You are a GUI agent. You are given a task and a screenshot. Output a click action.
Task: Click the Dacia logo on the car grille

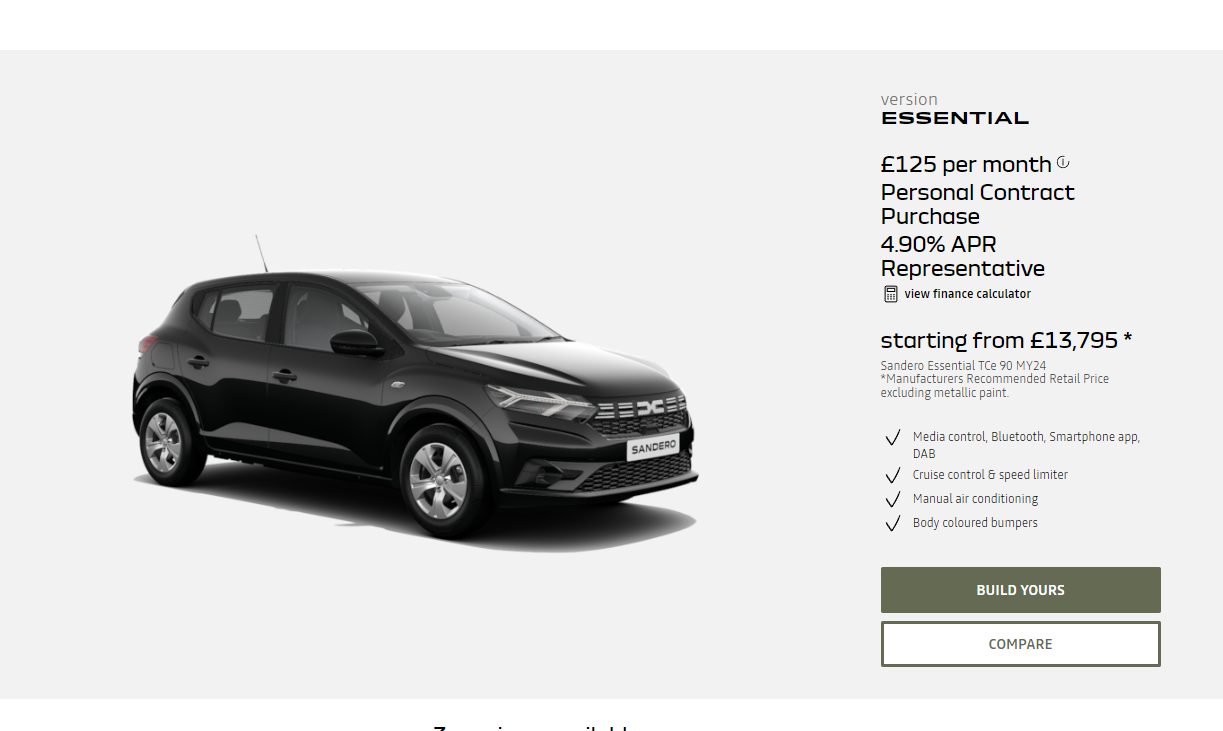tap(649, 407)
